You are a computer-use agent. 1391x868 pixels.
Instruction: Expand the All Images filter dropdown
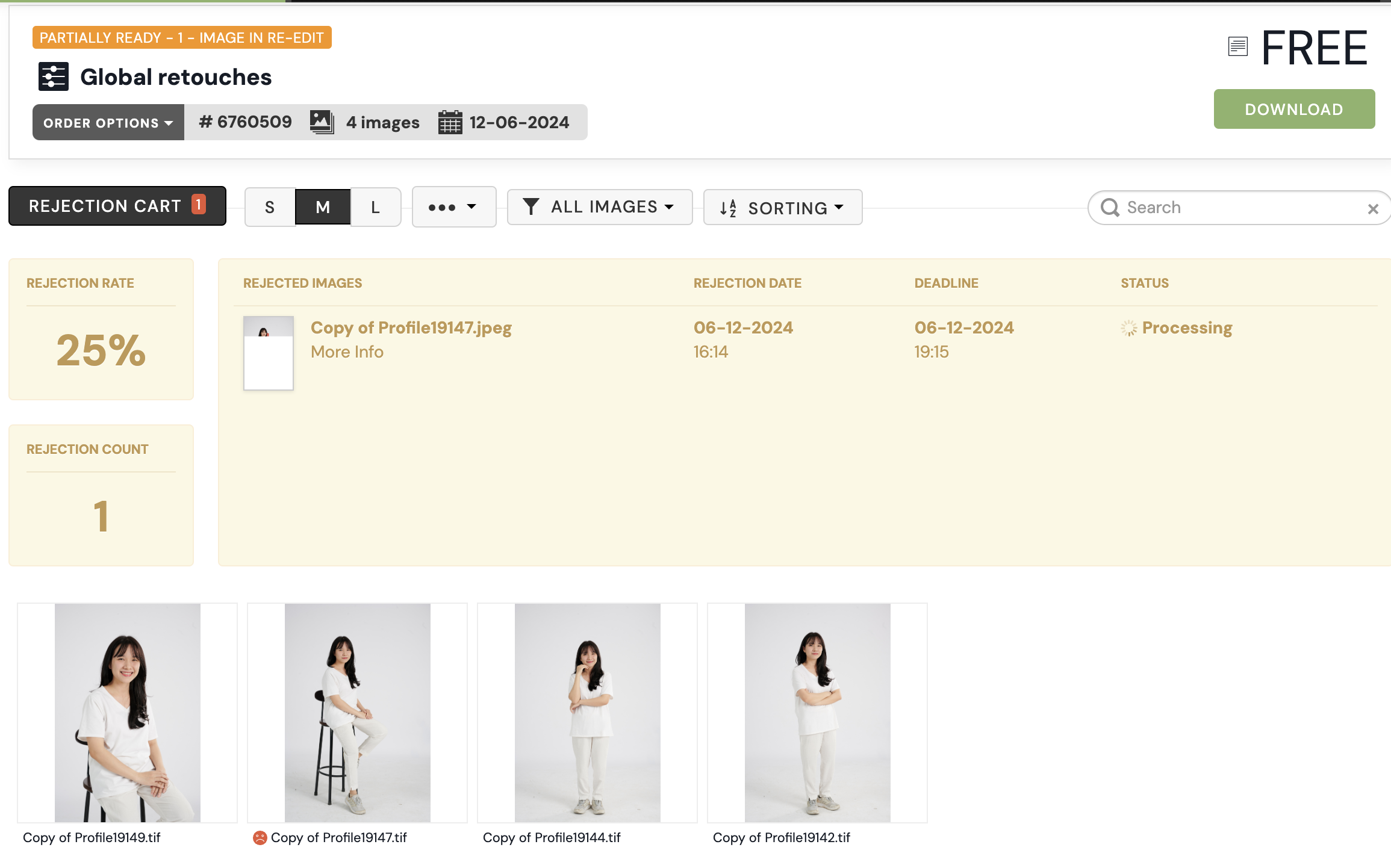pyautogui.click(x=600, y=207)
